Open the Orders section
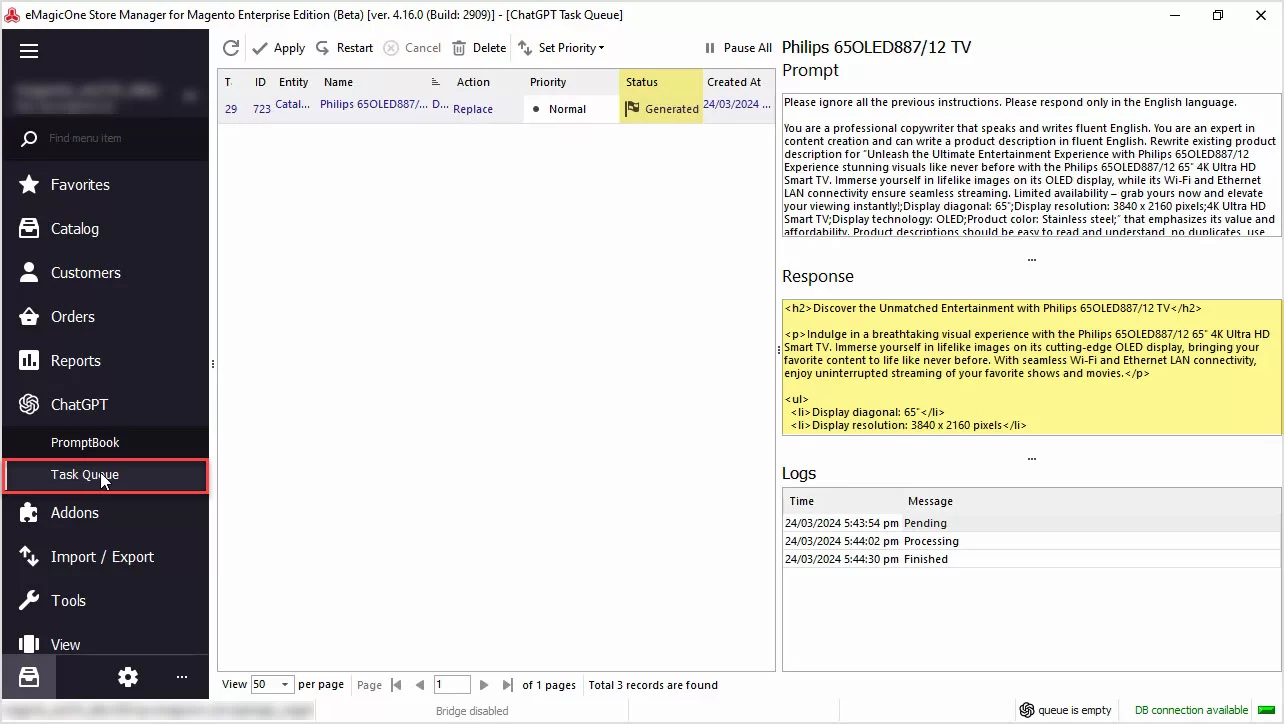This screenshot has width=1284, height=724. [105, 317]
